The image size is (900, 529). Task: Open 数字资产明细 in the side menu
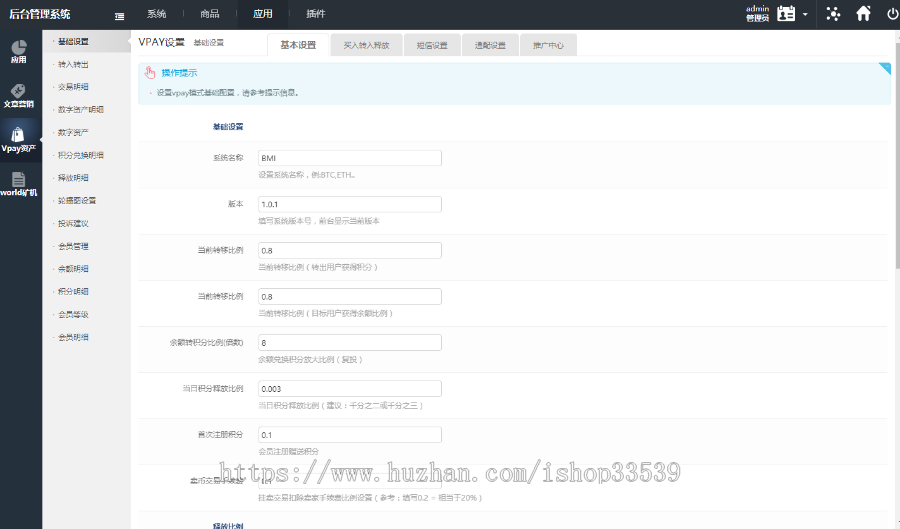pyautogui.click(x=80, y=110)
